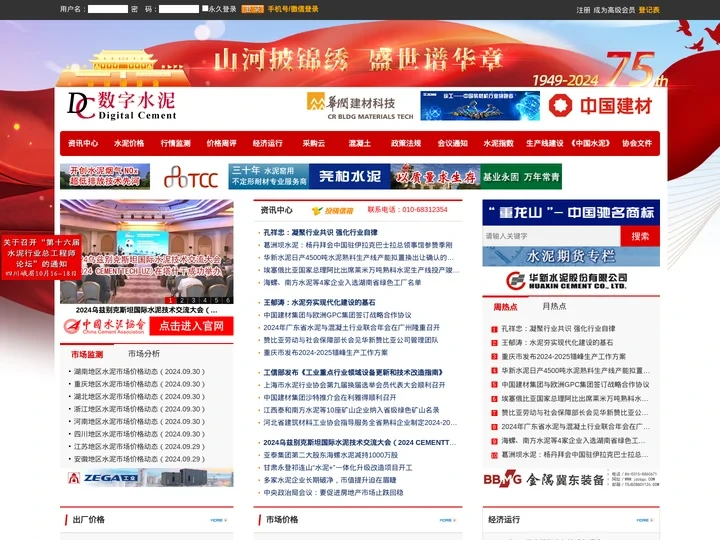This screenshot has width=720, height=540.
Task: Go to slide 6 in carousel
Action: point(228,300)
